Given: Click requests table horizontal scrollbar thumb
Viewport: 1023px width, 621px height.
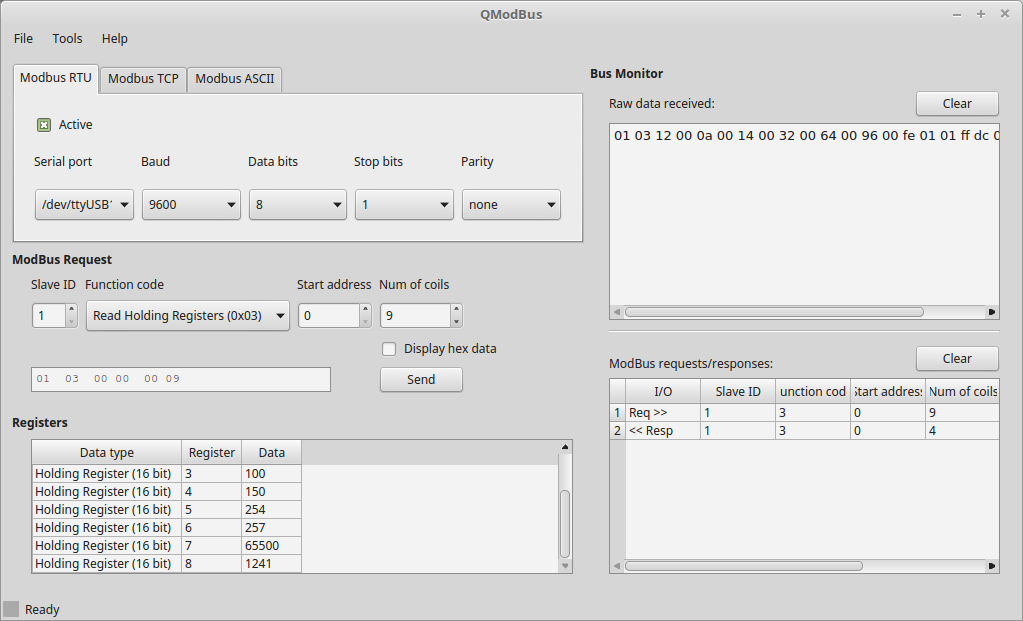Looking at the screenshot, I should click(x=744, y=566).
